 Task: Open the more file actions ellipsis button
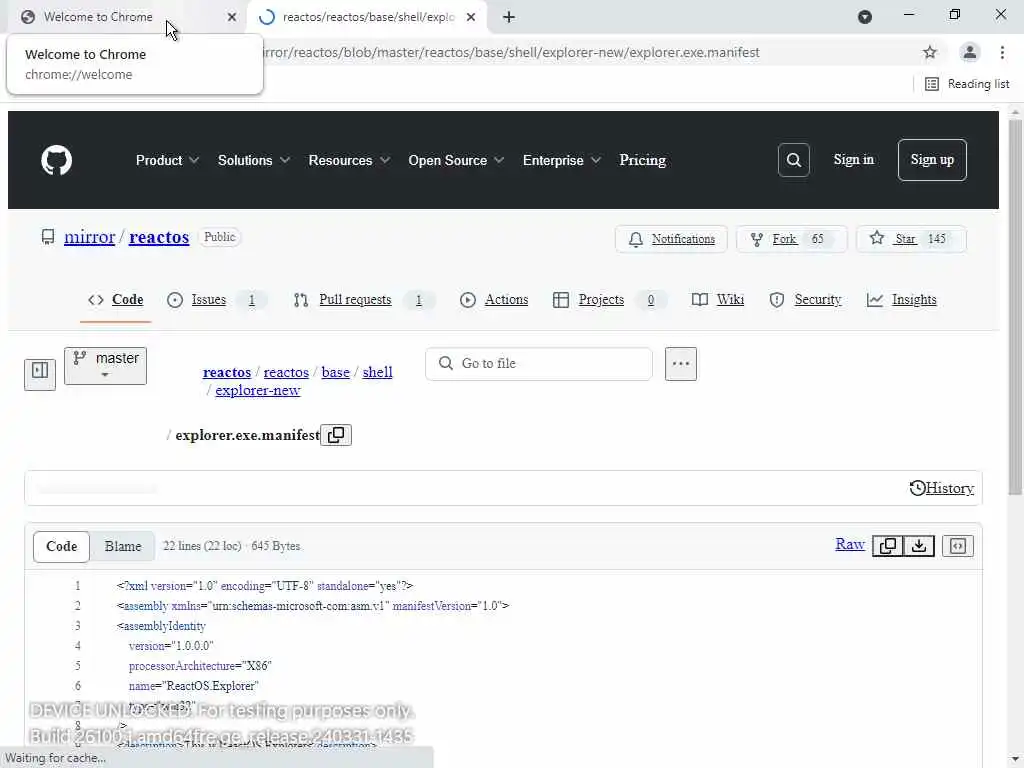click(x=680, y=364)
